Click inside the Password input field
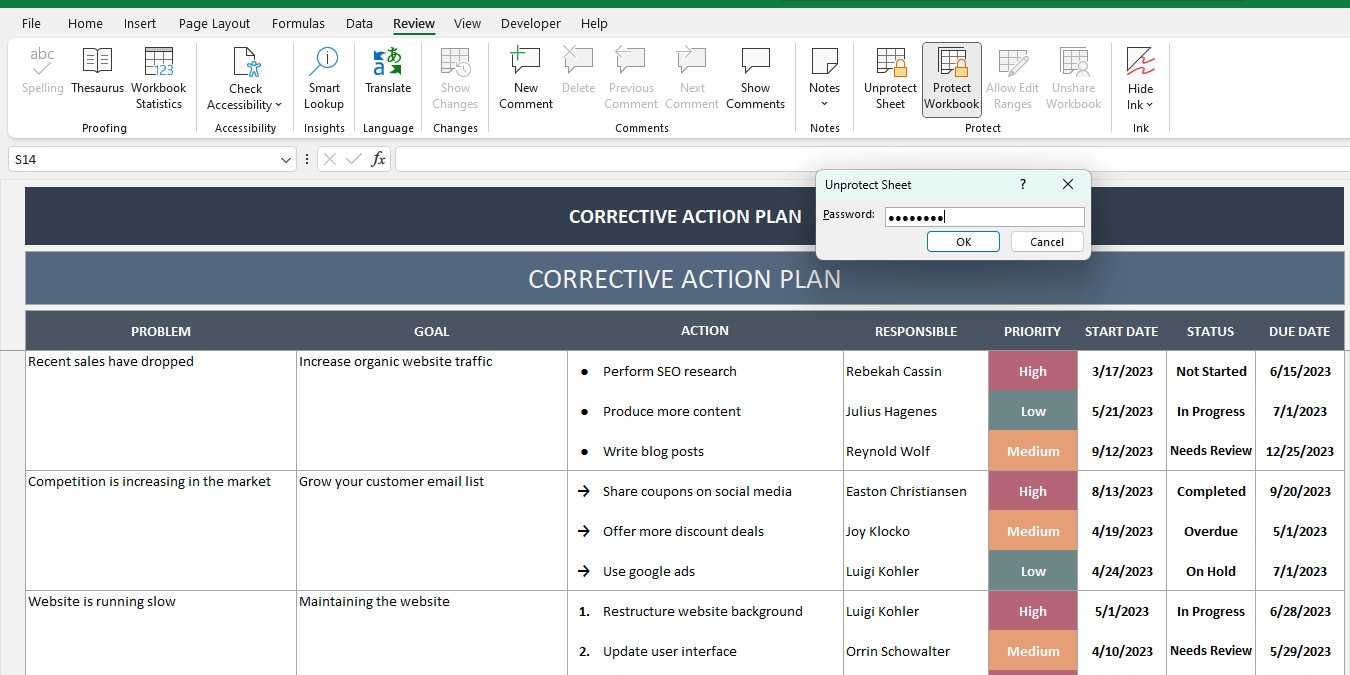 tap(983, 216)
